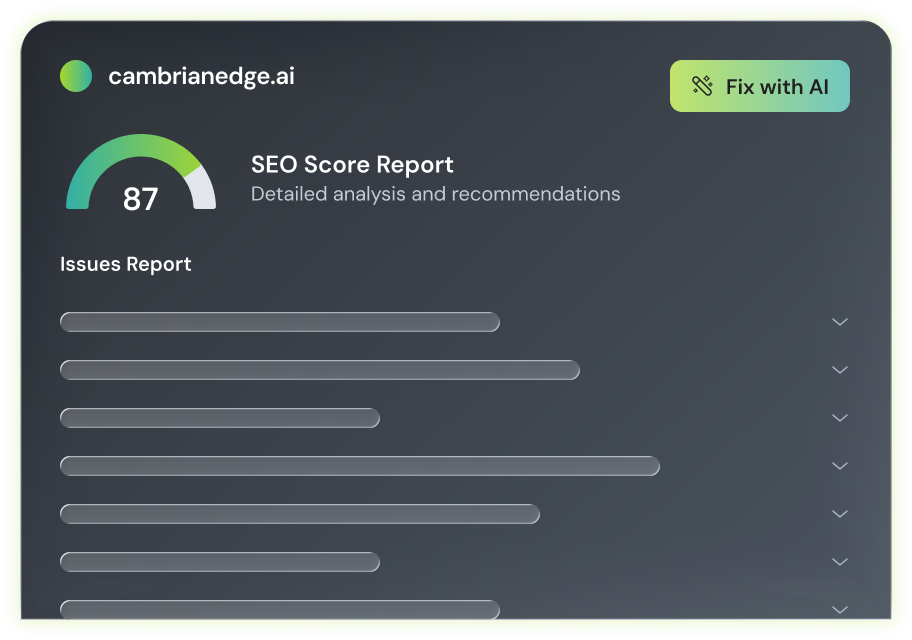
Task: Expand the first issue in the Issues Report
Action: pyautogui.click(x=838, y=322)
